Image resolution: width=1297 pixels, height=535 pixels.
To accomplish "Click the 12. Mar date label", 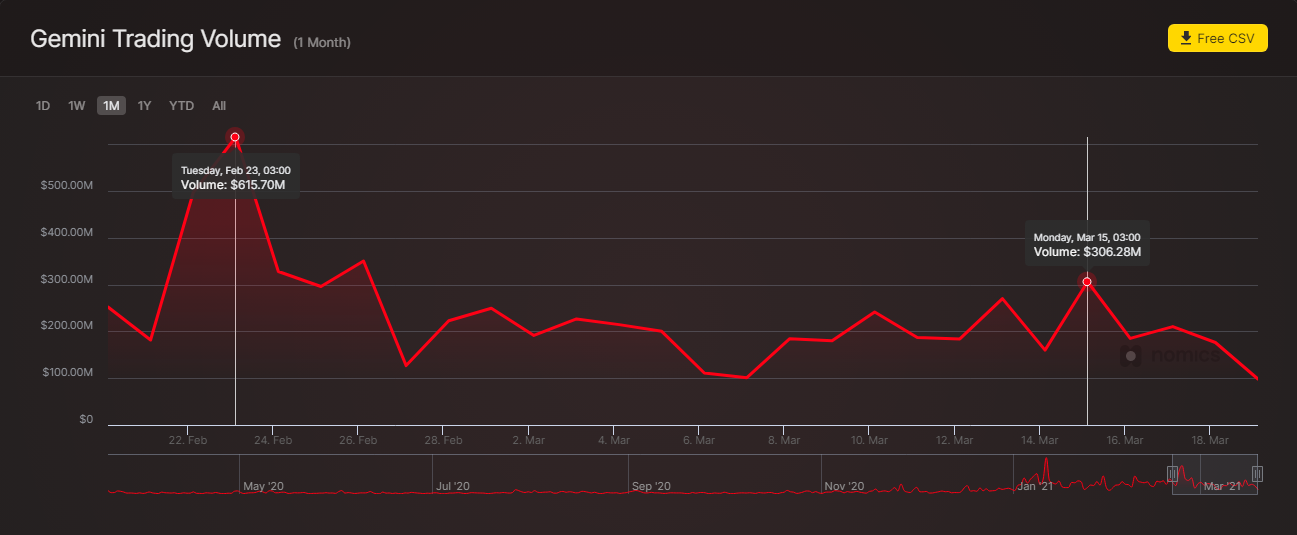I will click(955, 440).
